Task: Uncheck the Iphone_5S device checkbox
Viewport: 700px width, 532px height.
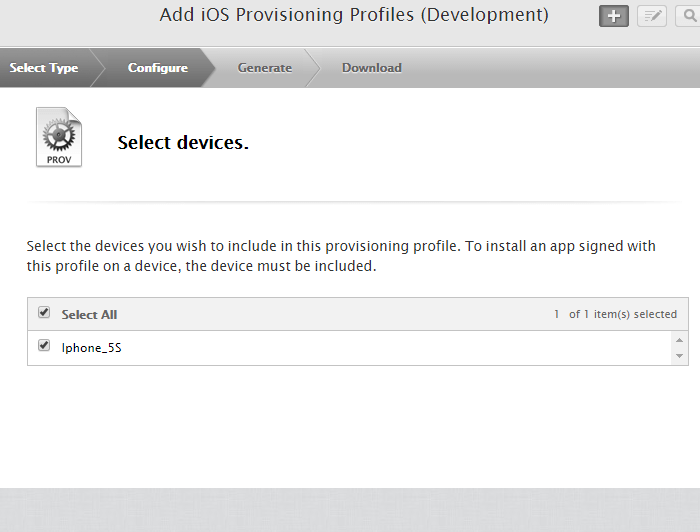Action: (44, 346)
